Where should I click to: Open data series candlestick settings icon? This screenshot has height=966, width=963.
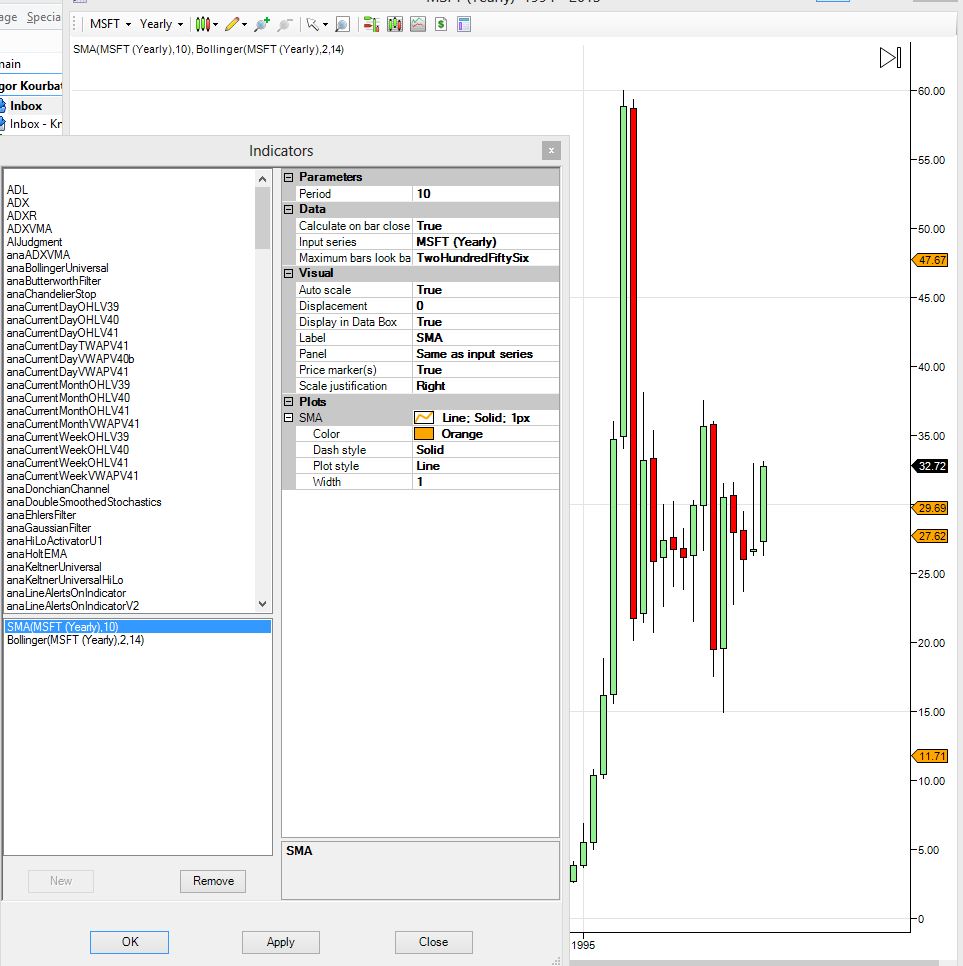[x=394, y=24]
